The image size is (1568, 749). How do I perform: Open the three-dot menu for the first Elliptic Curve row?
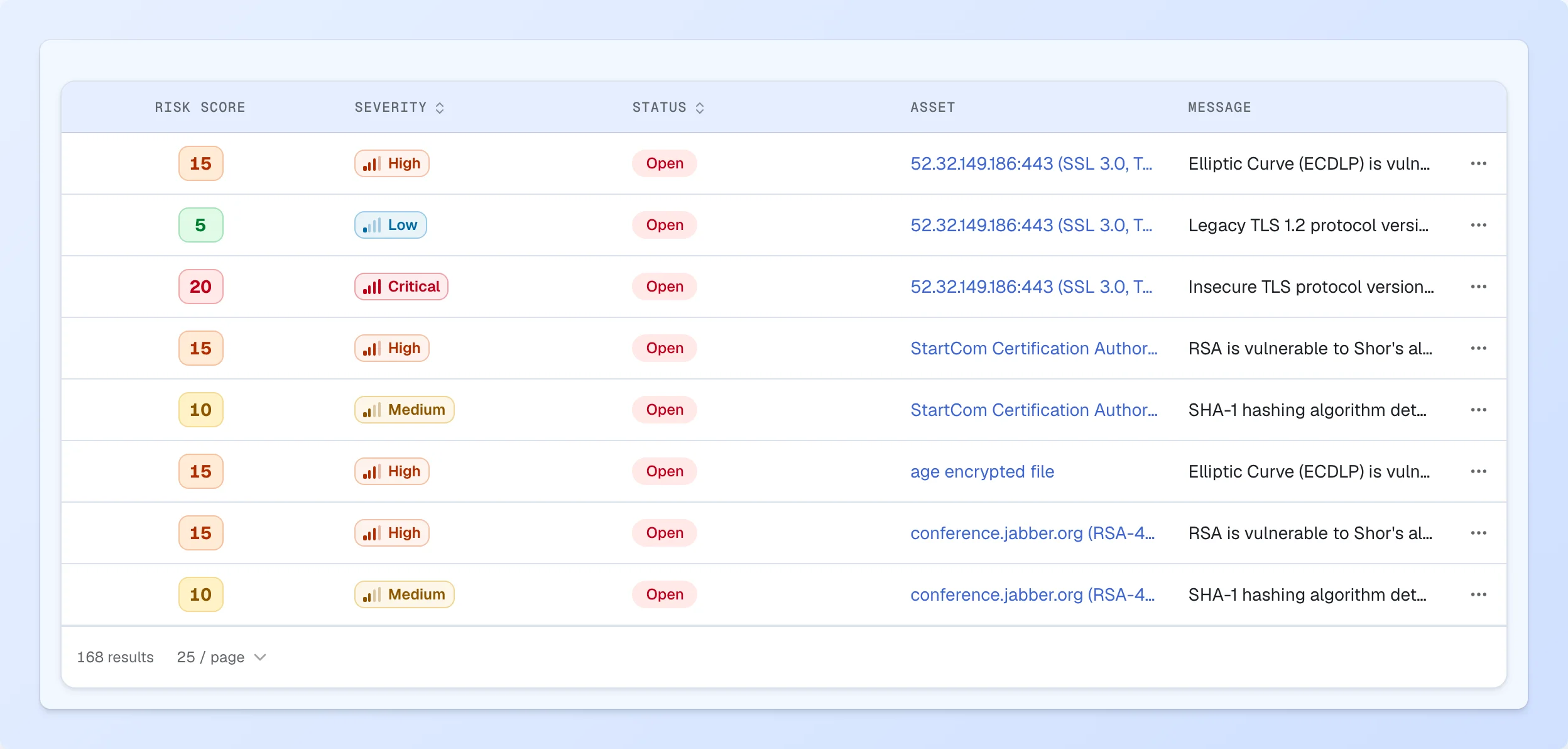pyautogui.click(x=1478, y=163)
